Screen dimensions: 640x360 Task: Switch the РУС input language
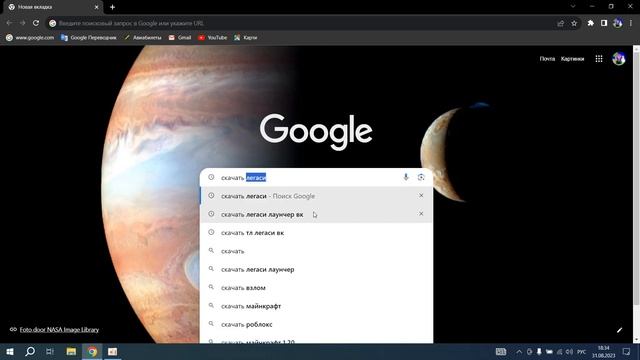[582, 352]
